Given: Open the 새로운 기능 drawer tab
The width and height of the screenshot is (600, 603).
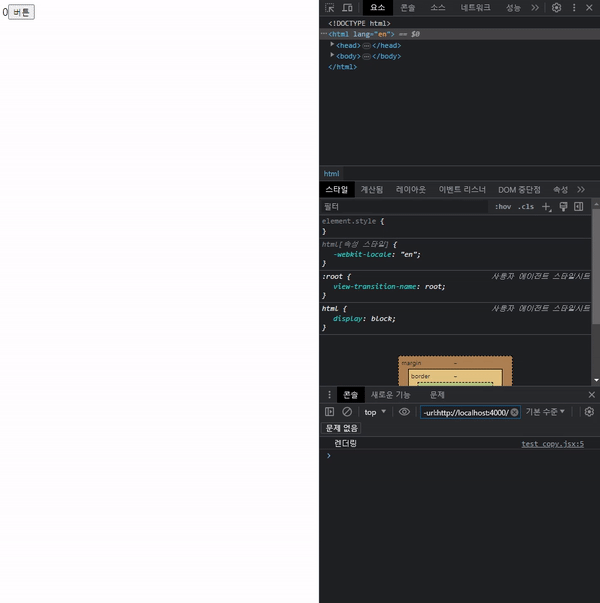Looking at the screenshot, I should (x=390, y=395).
